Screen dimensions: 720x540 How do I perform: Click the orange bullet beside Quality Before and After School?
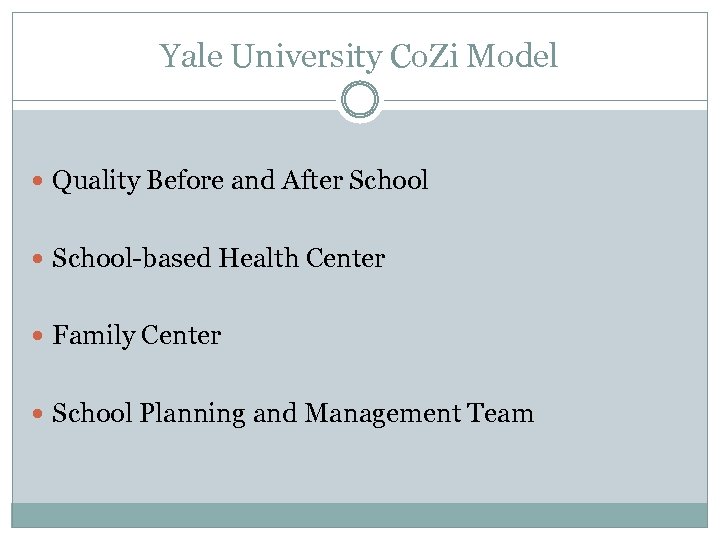(38, 180)
